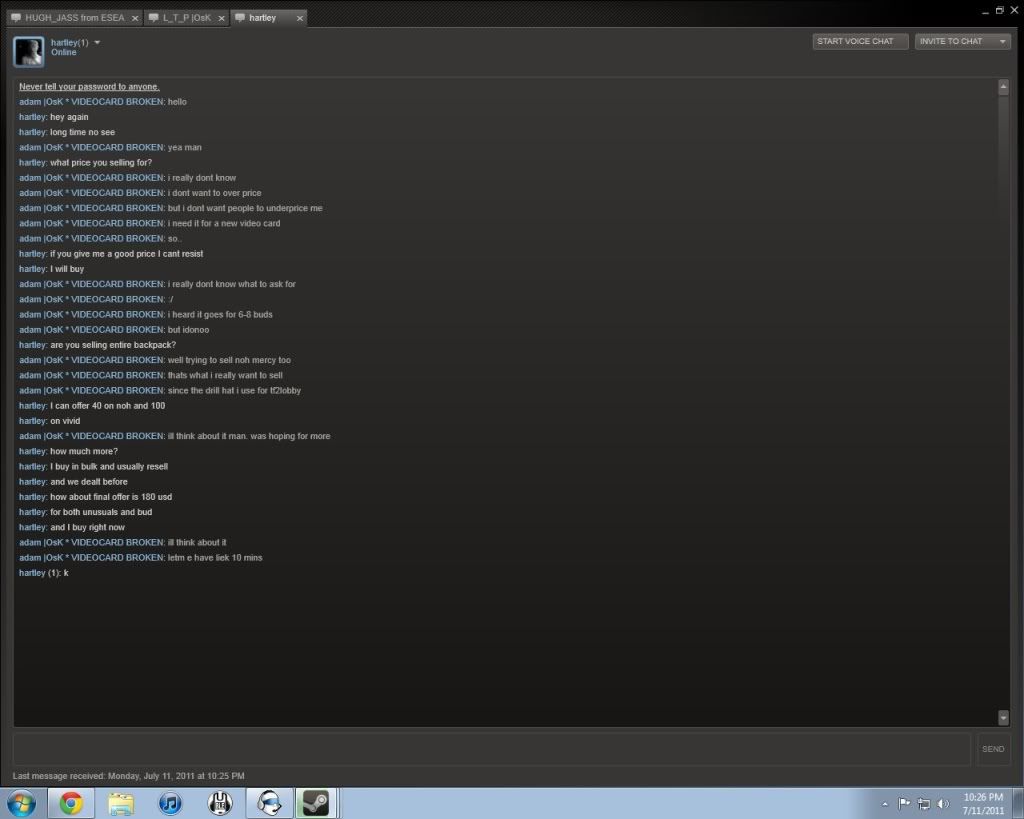Click the message 'and we dealt before'
This screenshot has width=1024, height=819.
[89, 482]
